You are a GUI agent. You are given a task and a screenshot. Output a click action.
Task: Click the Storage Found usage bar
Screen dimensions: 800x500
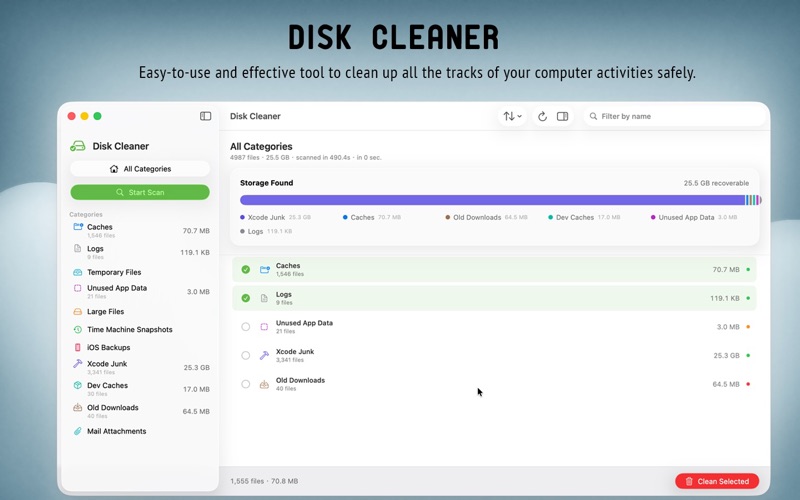point(501,200)
